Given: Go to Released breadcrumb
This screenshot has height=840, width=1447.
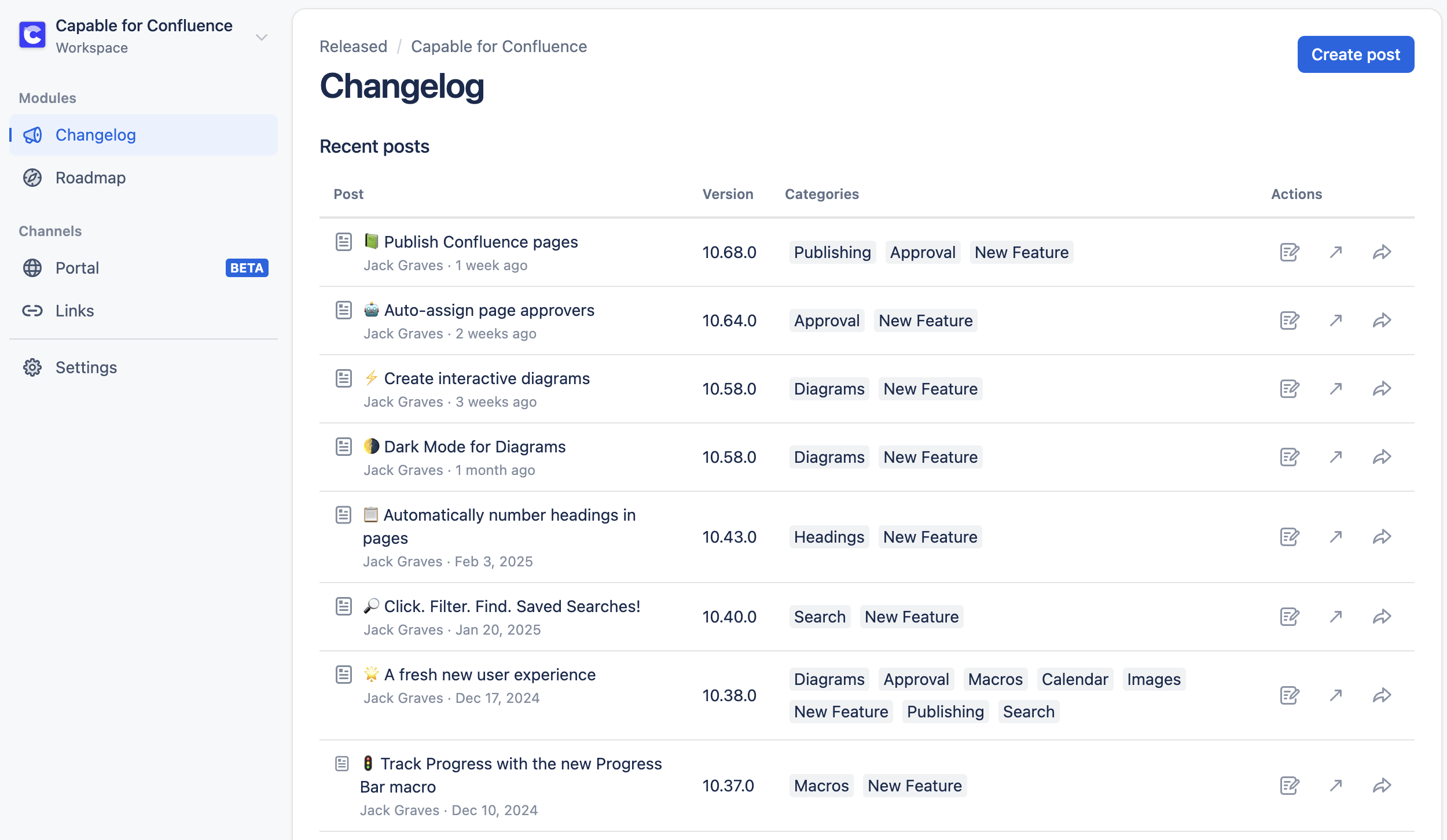Looking at the screenshot, I should click(x=353, y=46).
